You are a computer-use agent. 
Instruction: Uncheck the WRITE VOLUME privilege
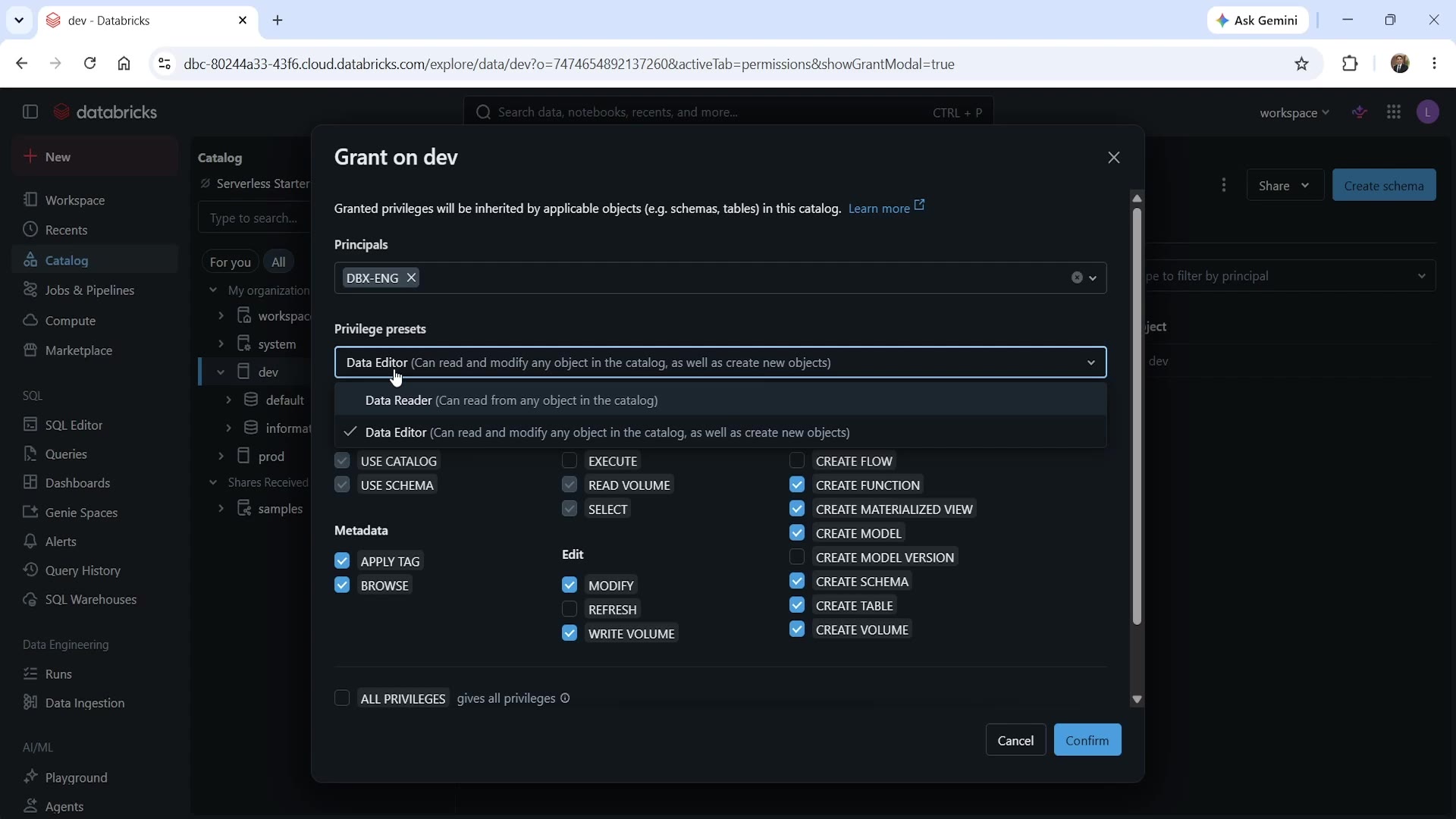[570, 633]
